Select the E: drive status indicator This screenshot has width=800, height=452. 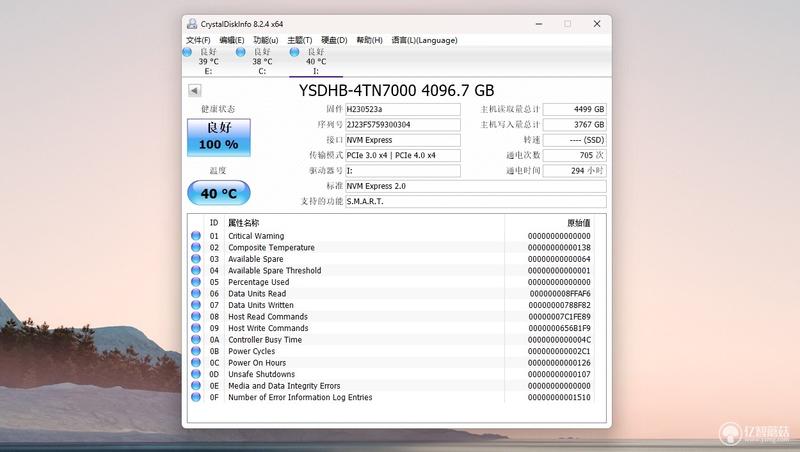pyautogui.click(x=187, y=52)
